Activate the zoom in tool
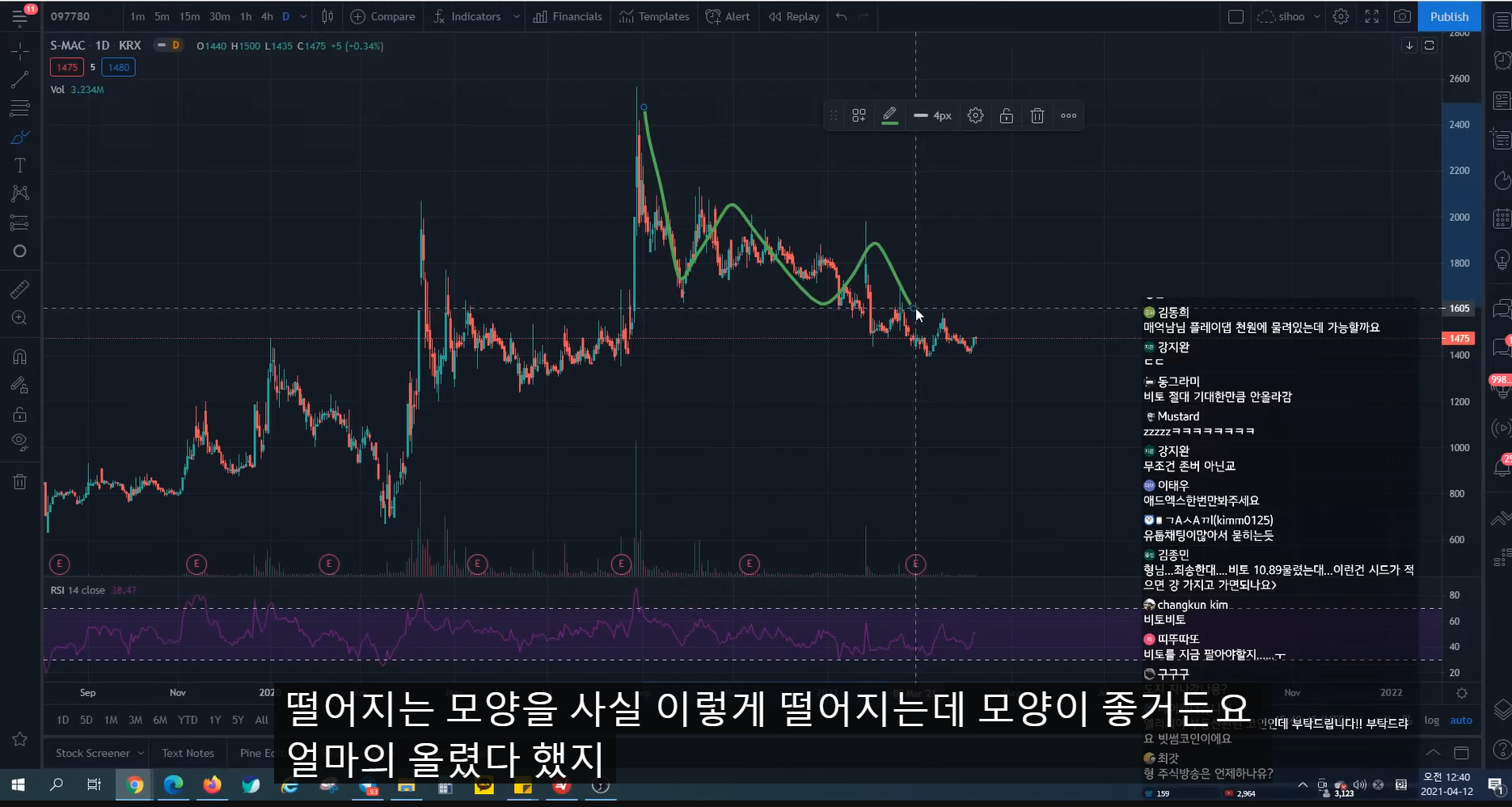Image resolution: width=1512 pixels, height=807 pixels. [x=20, y=318]
